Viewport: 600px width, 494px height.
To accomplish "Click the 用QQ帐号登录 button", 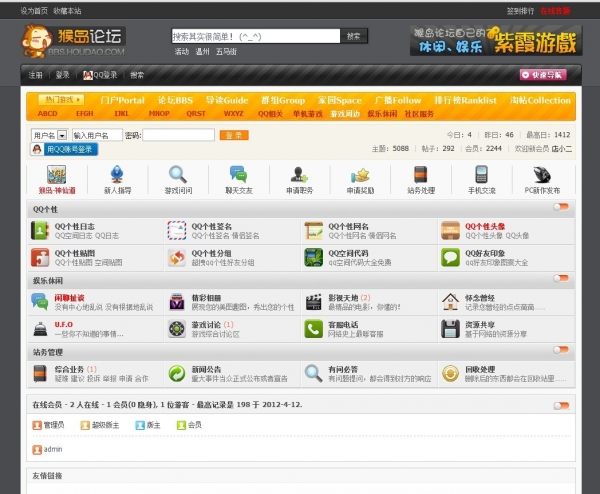I will [x=65, y=149].
